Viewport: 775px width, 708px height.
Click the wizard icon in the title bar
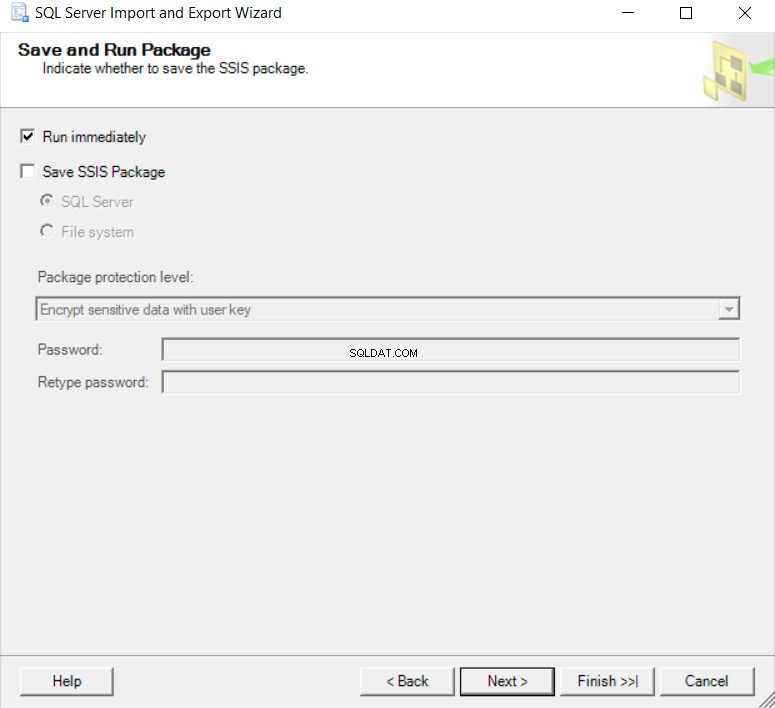20,13
